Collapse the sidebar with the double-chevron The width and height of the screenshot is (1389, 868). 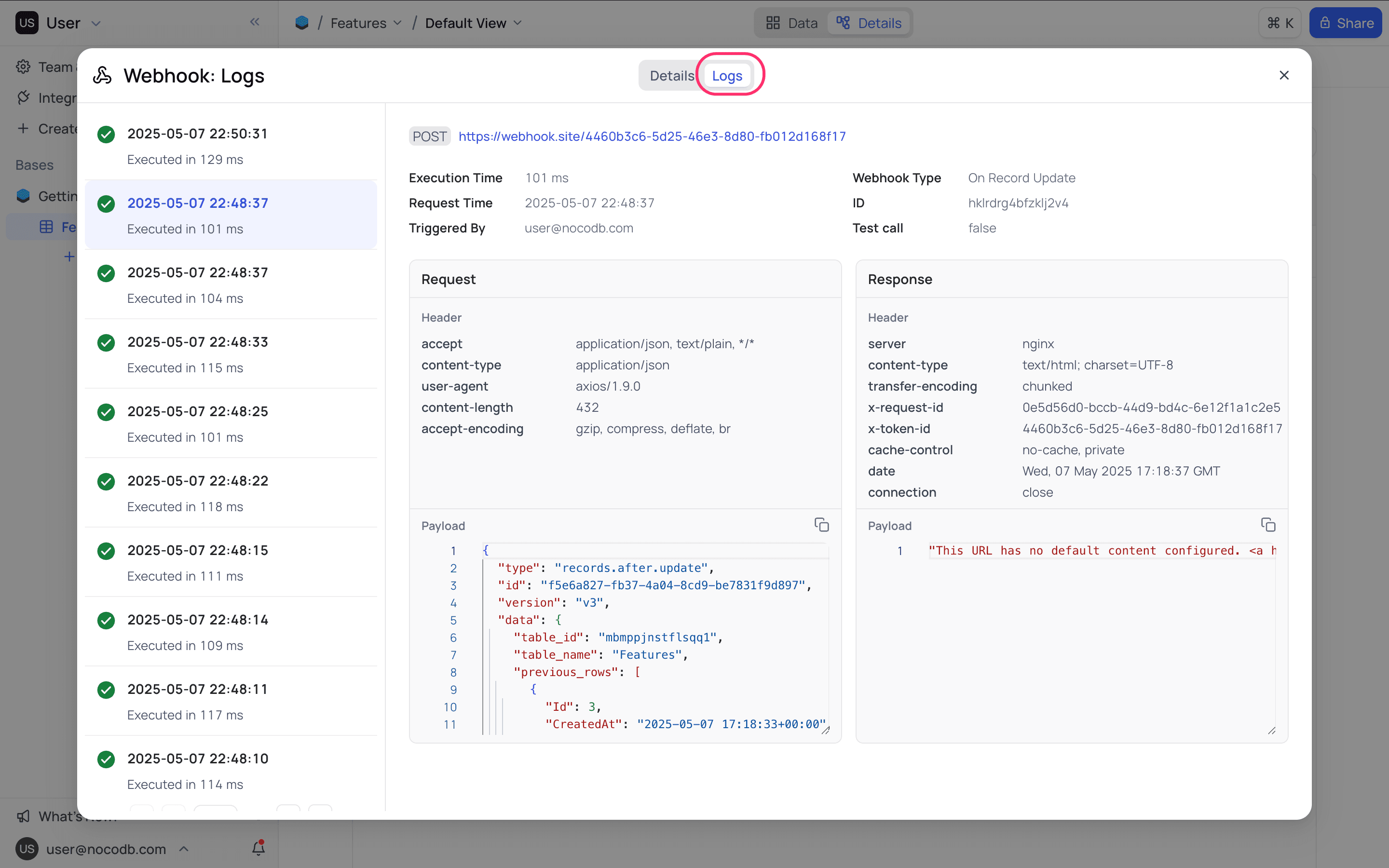[x=255, y=22]
